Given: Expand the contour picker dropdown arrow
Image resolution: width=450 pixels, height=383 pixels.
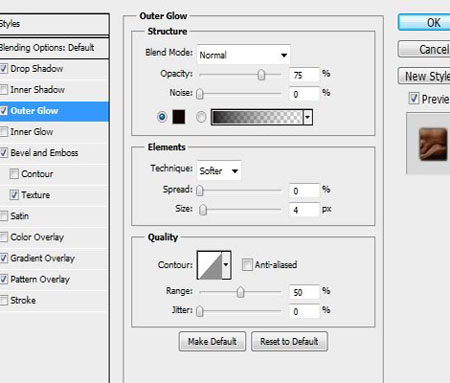Looking at the screenshot, I should (226, 265).
